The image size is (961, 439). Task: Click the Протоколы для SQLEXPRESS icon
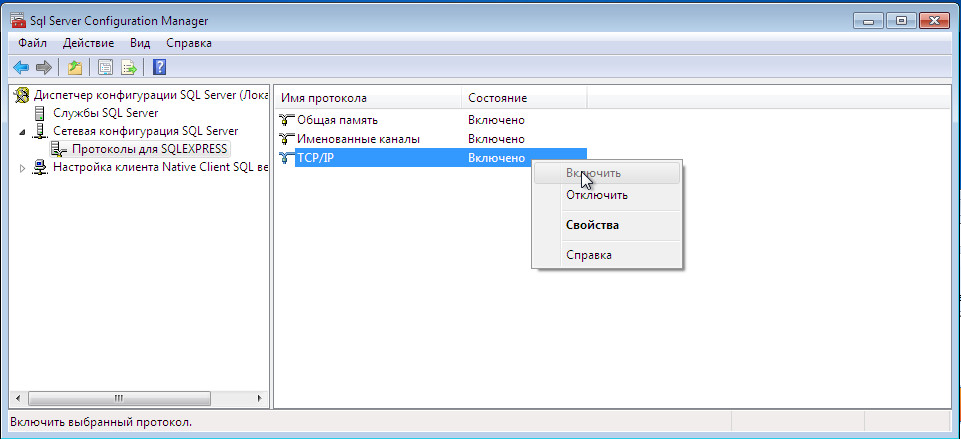[x=59, y=148]
